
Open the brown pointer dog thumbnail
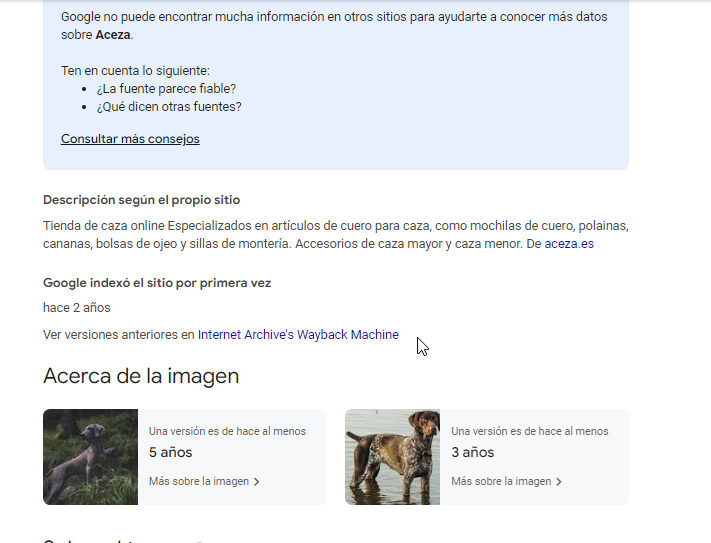[x=392, y=457]
